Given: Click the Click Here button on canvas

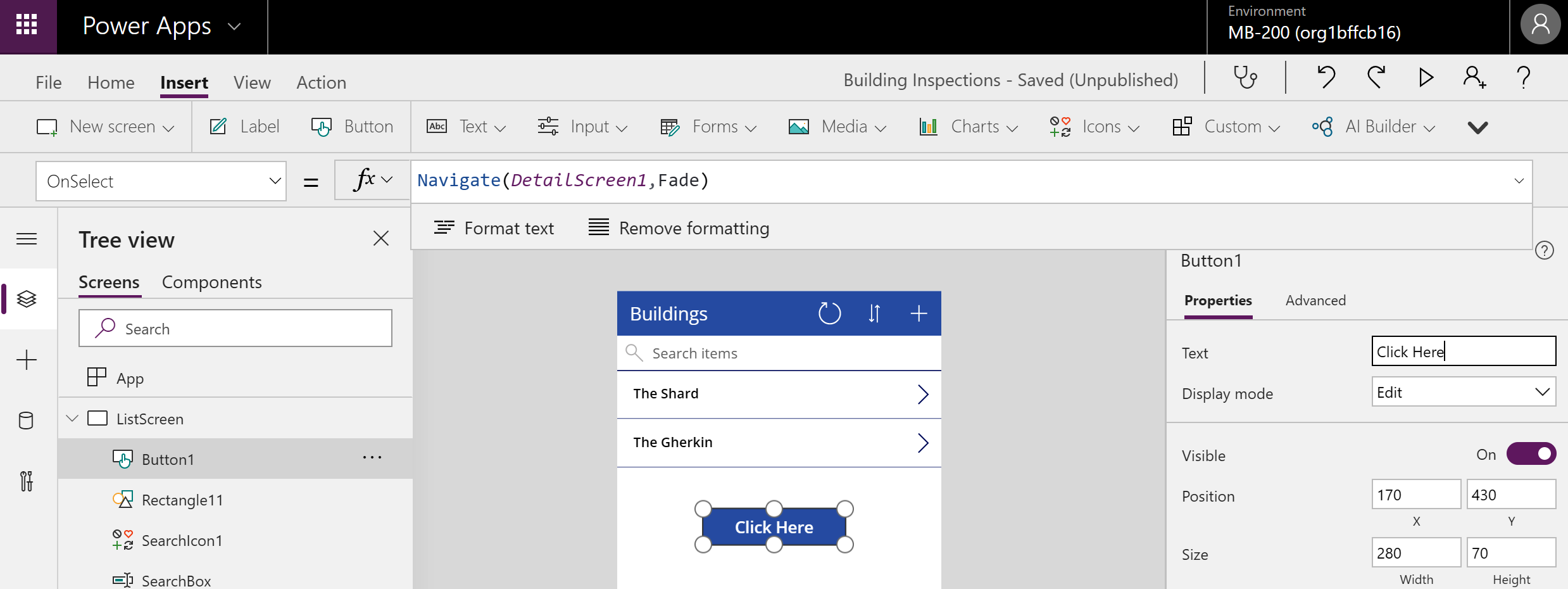Looking at the screenshot, I should (x=774, y=527).
